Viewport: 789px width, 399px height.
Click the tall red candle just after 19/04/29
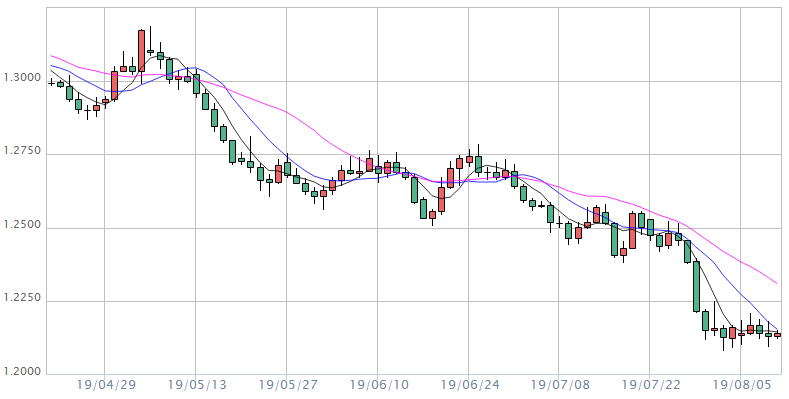[114, 86]
